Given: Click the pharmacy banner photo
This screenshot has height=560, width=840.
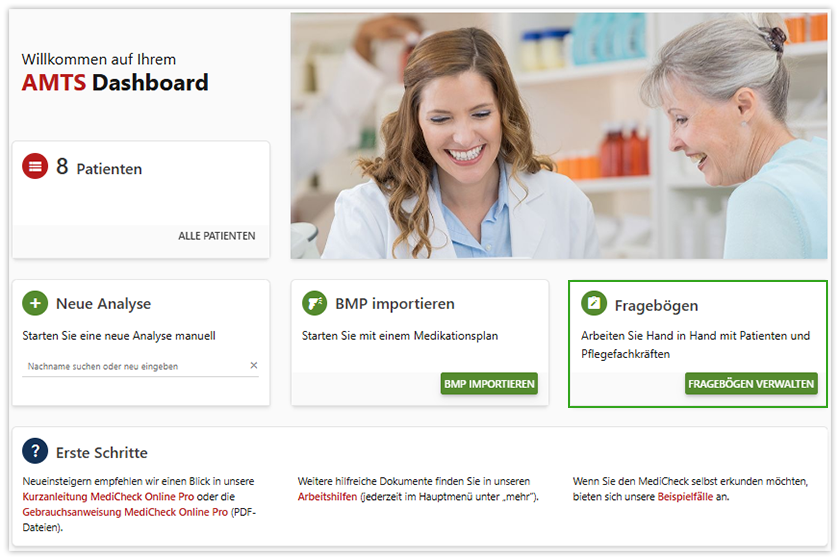Looking at the screenshot, I should [559, 136].
